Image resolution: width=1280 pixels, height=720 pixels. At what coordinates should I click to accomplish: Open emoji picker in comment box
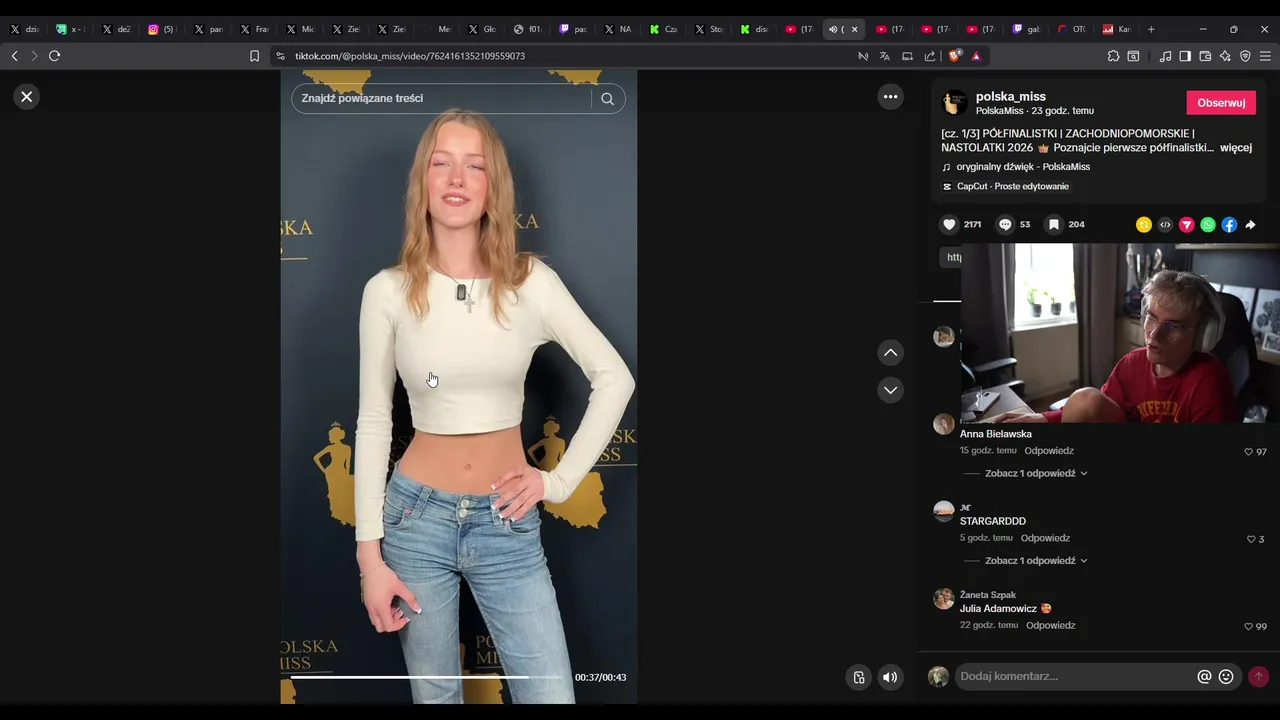coord(1226,677)
